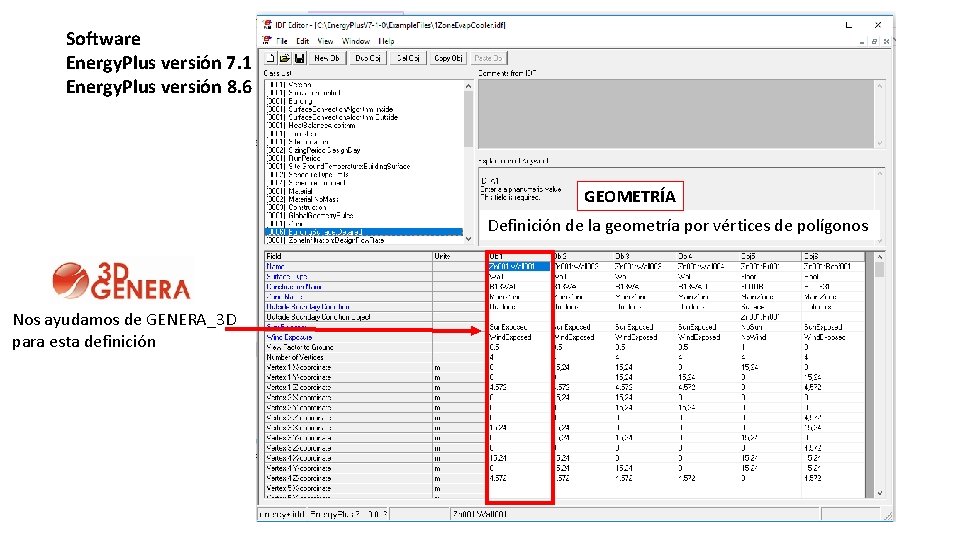
Task: Click the Obj6 column header
Action: tap(833, 256)
